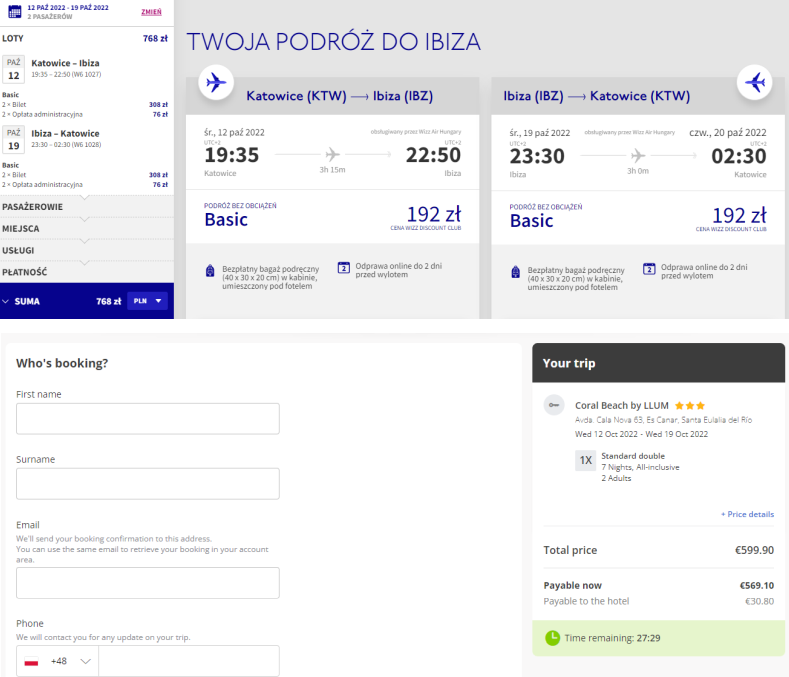Click into the Email input field
The width and height of the screenshot is (789, 677).
click(x=148, y=583)
